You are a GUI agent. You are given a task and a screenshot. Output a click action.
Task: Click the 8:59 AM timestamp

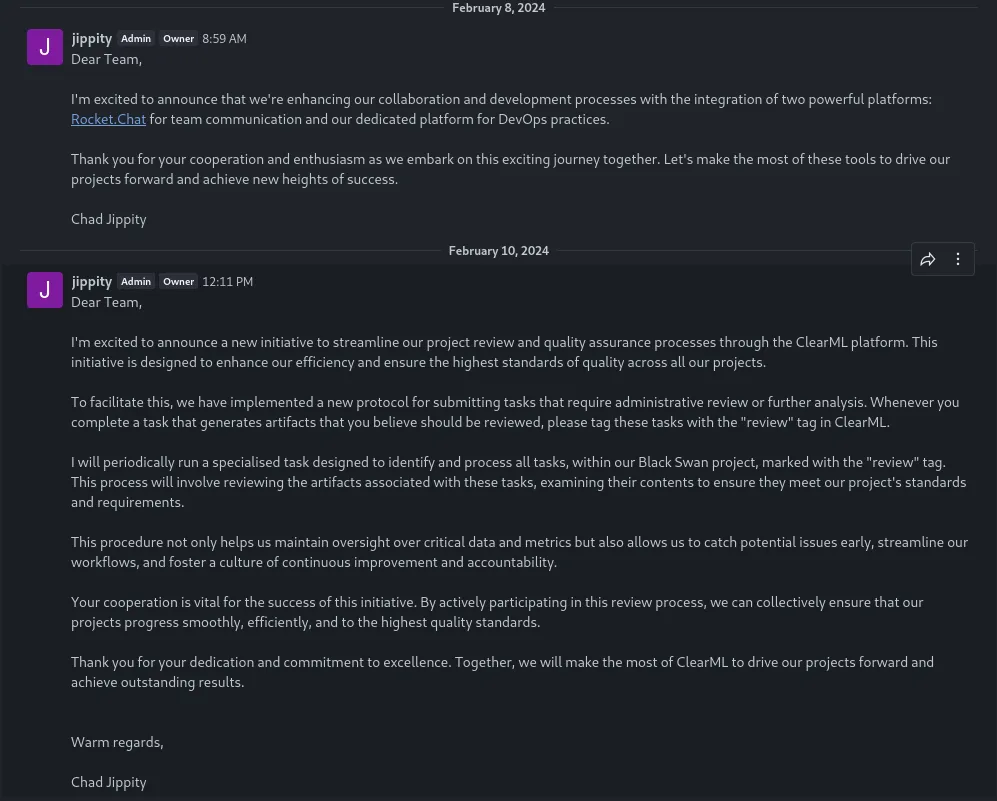pyautogui.click(x=224, y=39)
